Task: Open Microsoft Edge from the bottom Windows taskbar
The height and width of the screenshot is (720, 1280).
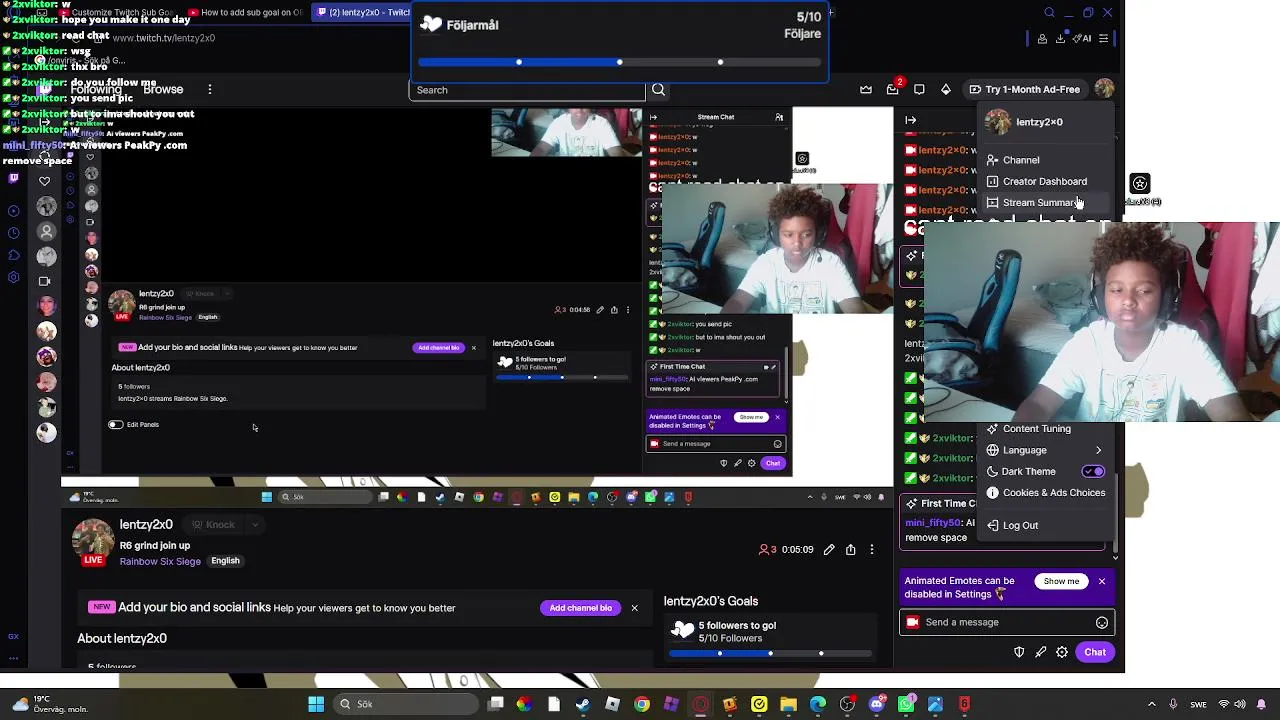Action: 818,704
